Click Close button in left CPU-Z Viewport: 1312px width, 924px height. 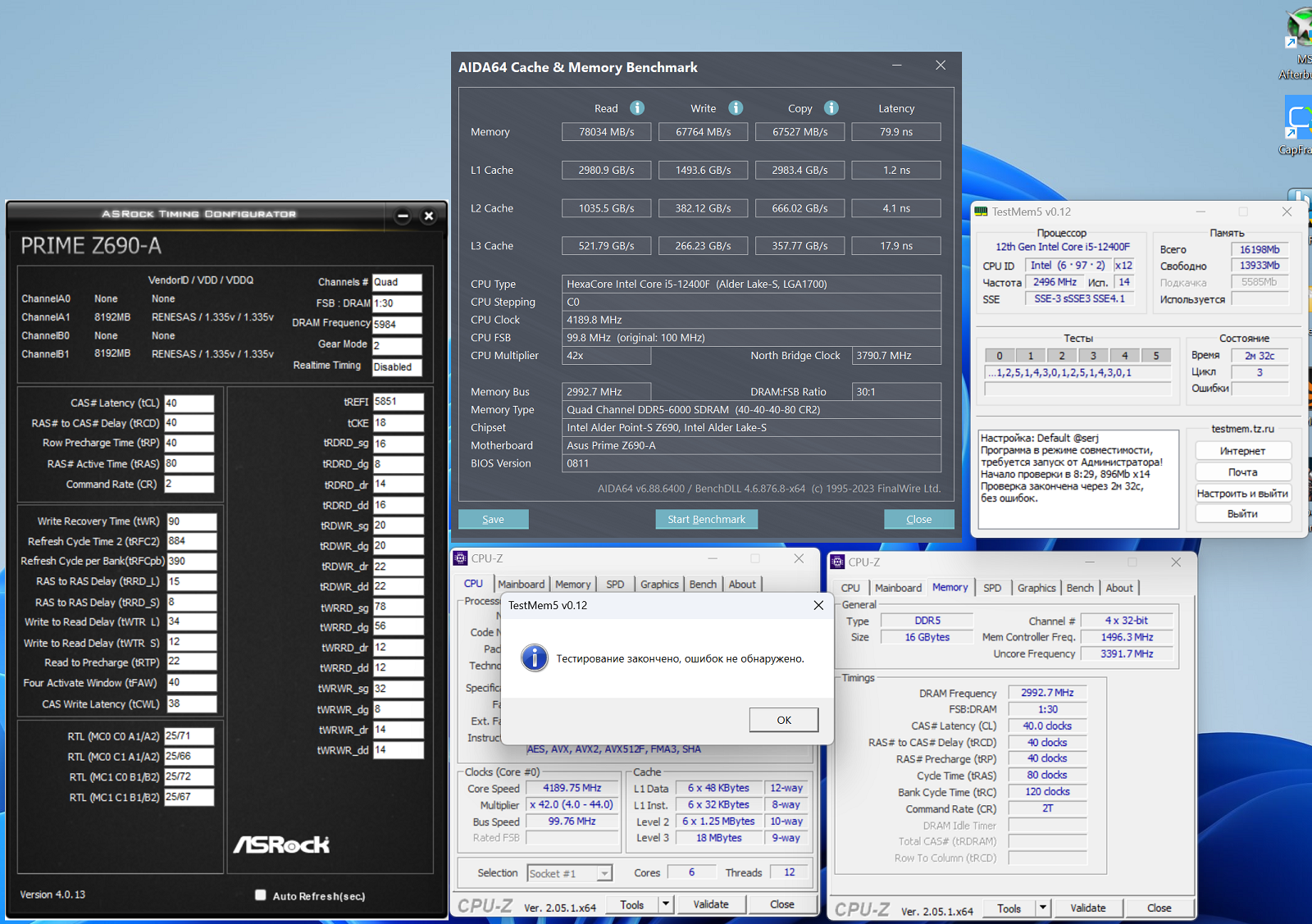[x=782, y=904]
